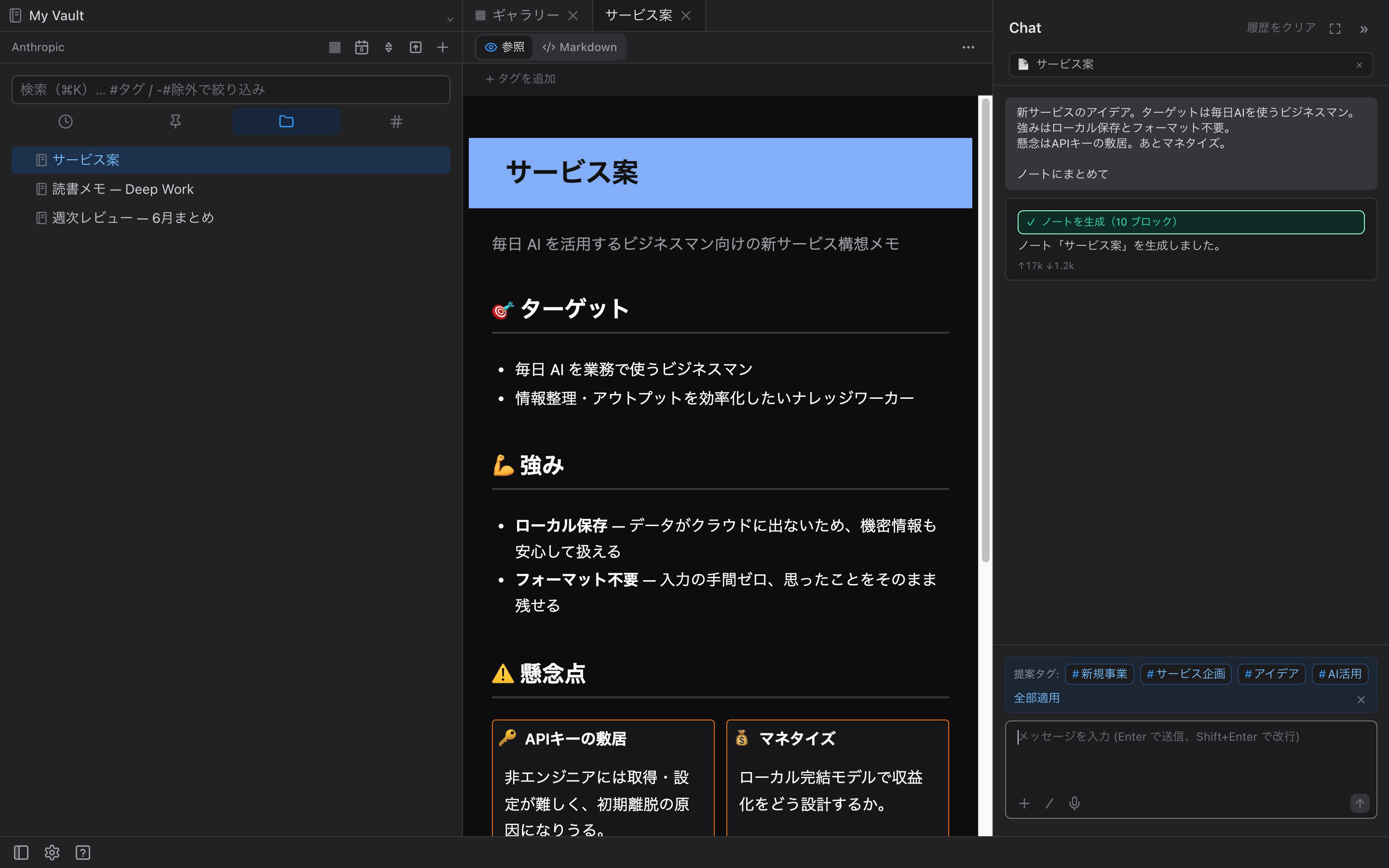Open slash commands icon in chat
This screenshot has height=868, width=1389.
pyautogui.click(x=1049, y=803)
